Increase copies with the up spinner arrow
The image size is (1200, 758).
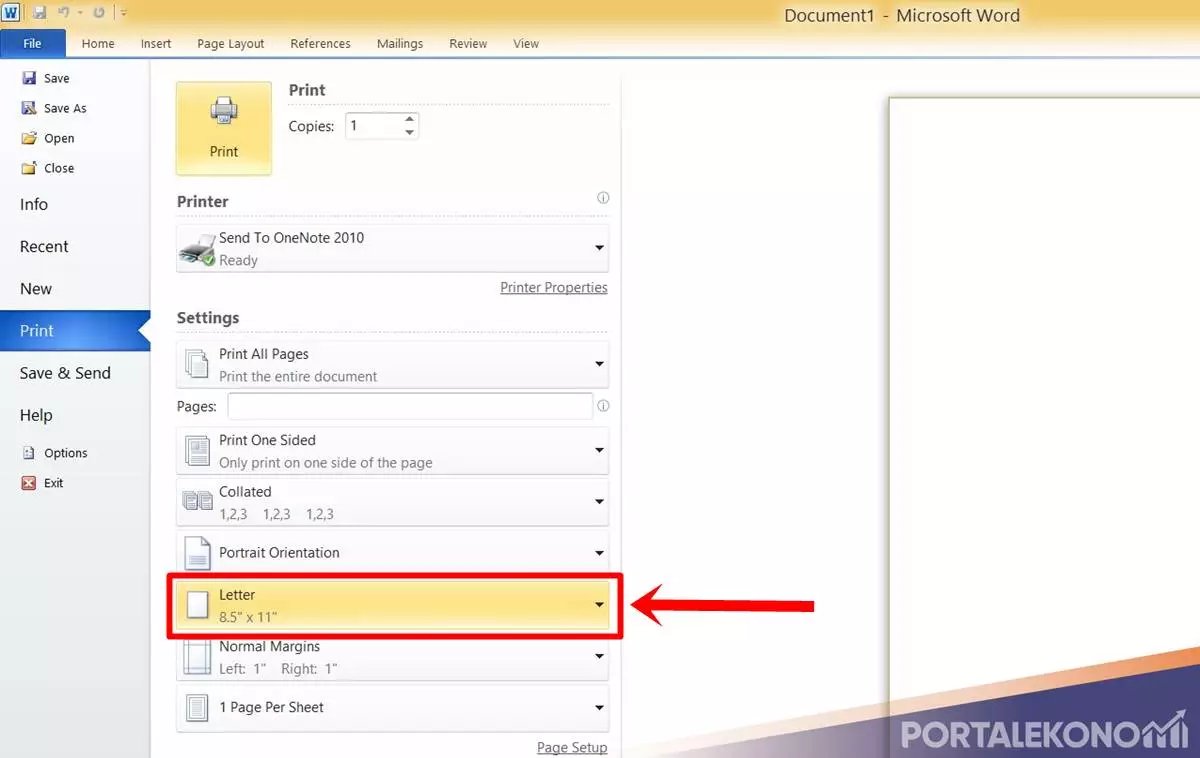click(410, 119)
